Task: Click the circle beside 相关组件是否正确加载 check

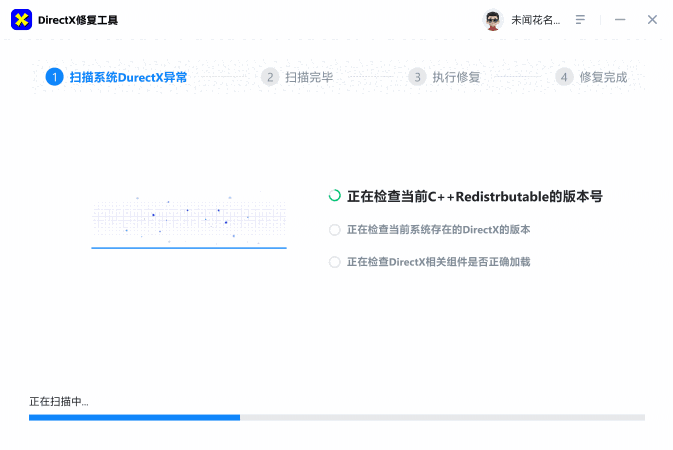Action: tap(335, 262)
